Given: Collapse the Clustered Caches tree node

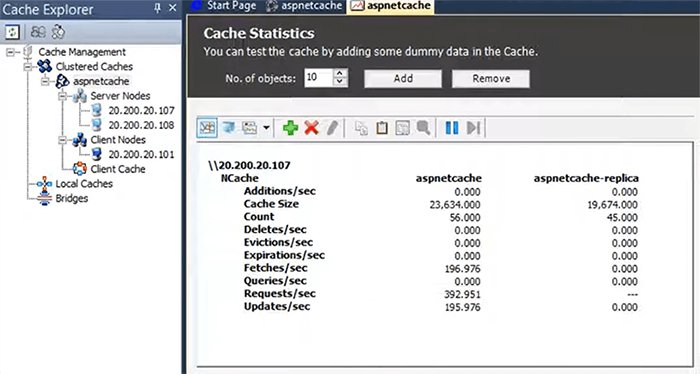Looking at the screenshot, I should click(x=28, y=66).
